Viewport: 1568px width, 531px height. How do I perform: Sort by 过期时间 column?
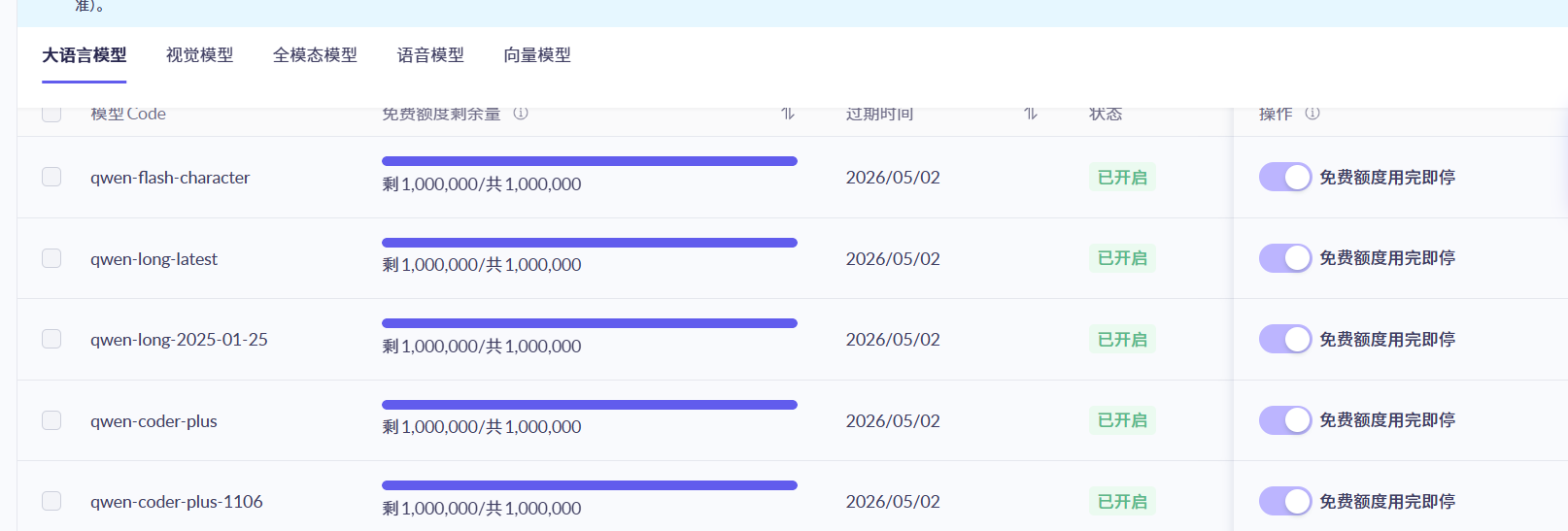tap(1031, 114)
